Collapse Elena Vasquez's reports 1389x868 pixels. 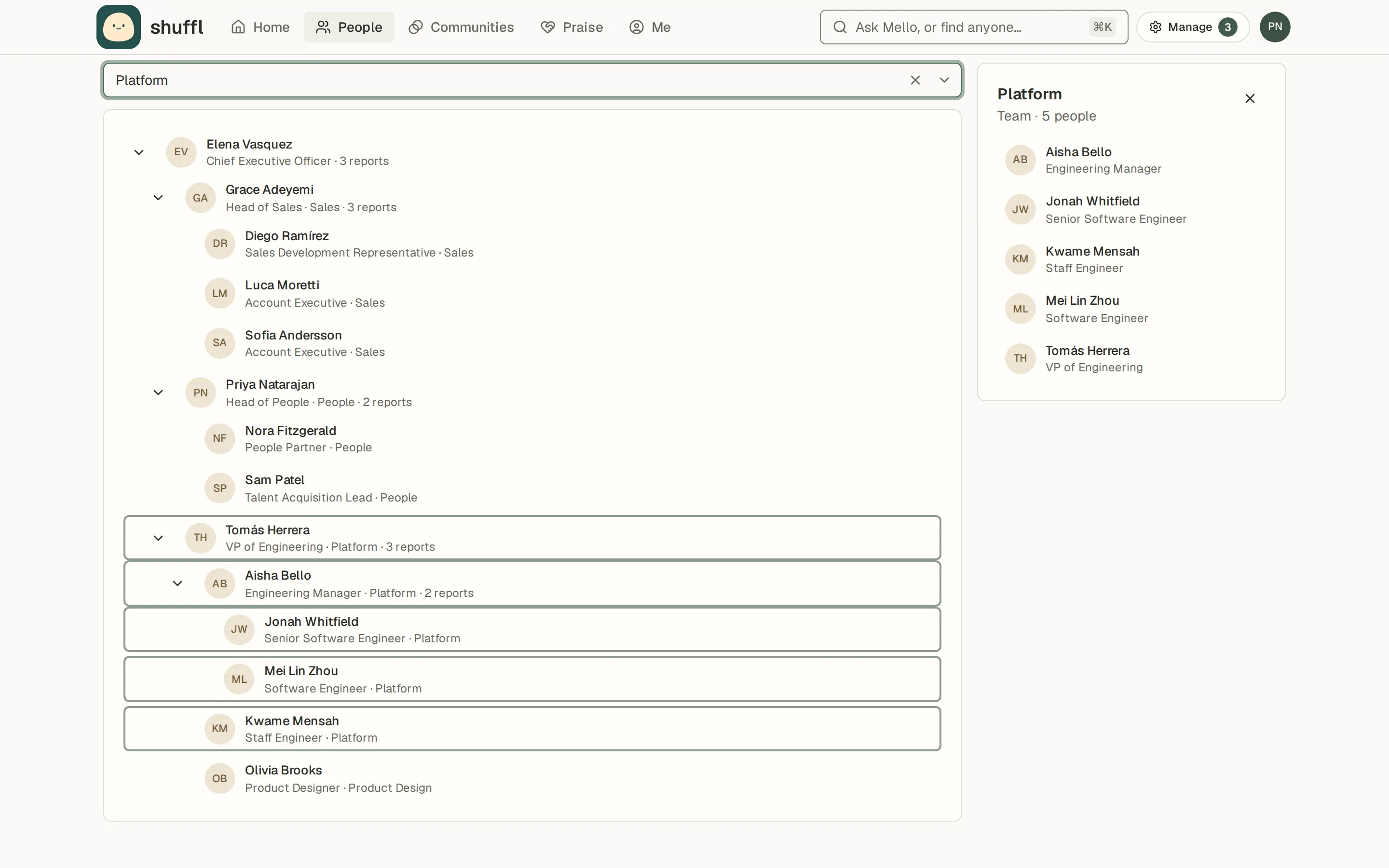[x=139, y=152]
